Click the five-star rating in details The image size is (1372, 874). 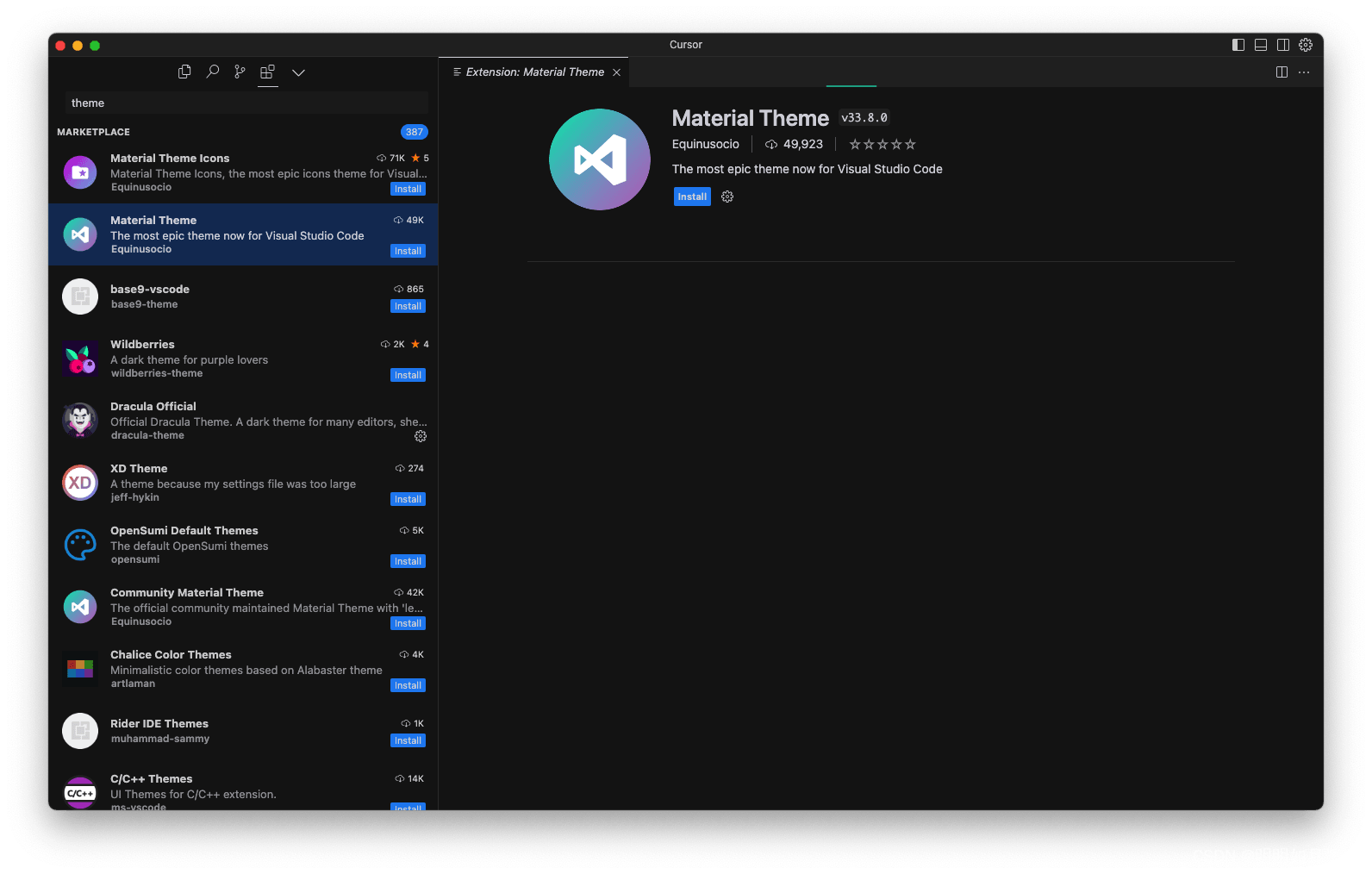pyautogui.click(x=882, y=144)
